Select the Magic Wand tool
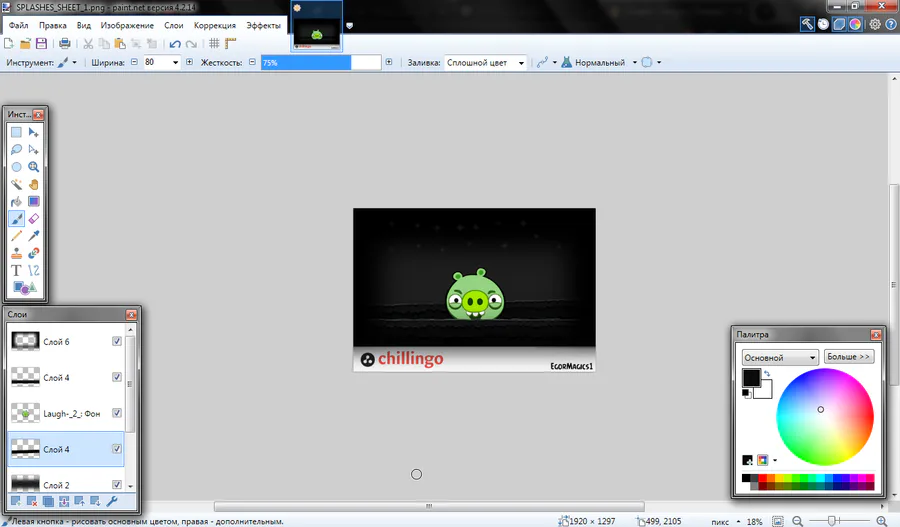This screenshot has width=900, height=527. tap(16, 184)
